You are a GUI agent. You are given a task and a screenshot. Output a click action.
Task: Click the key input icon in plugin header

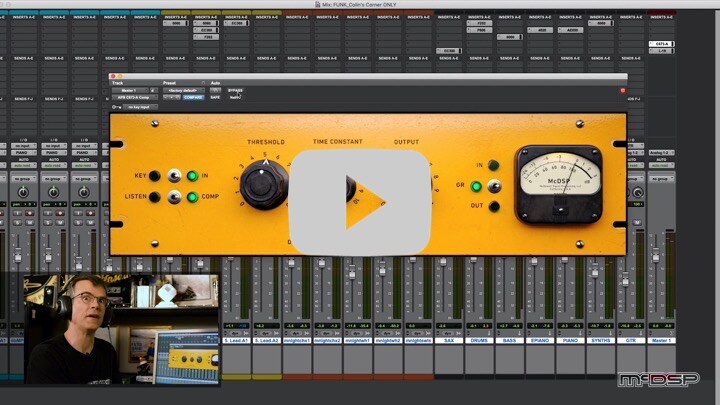coord(117,107)
